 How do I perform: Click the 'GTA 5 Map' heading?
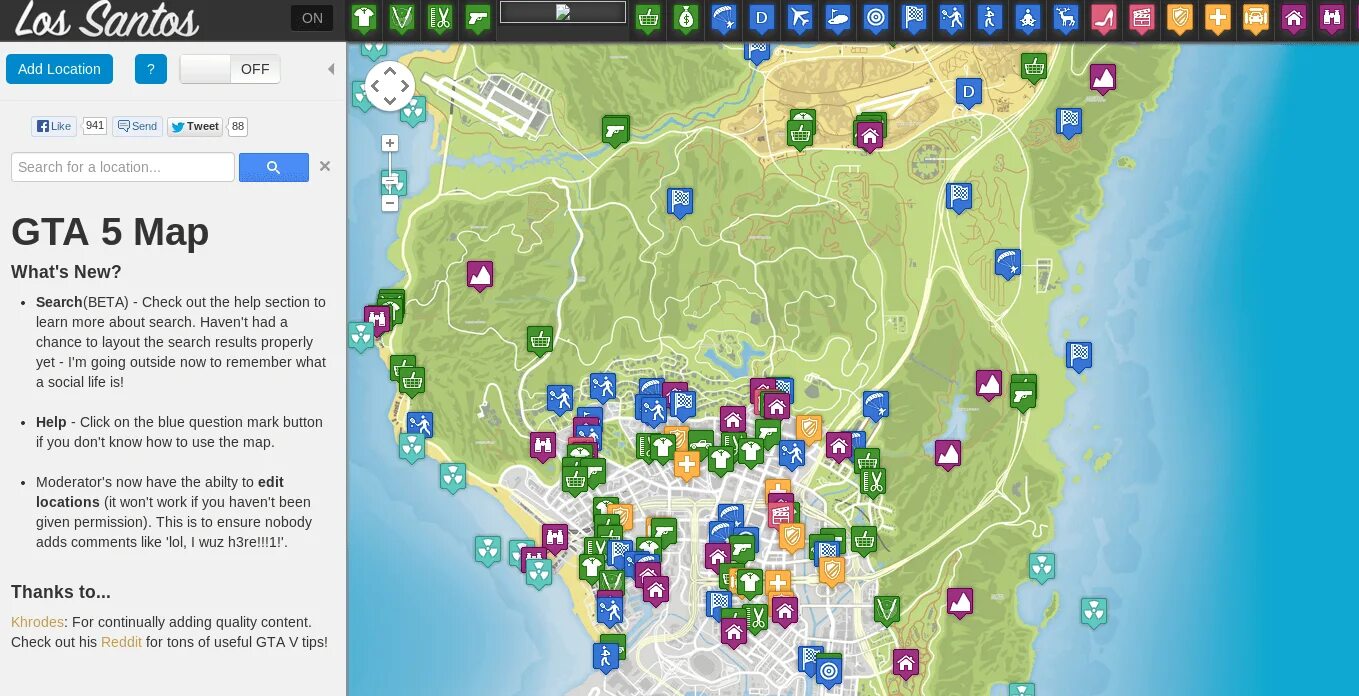tap(110, 232)
